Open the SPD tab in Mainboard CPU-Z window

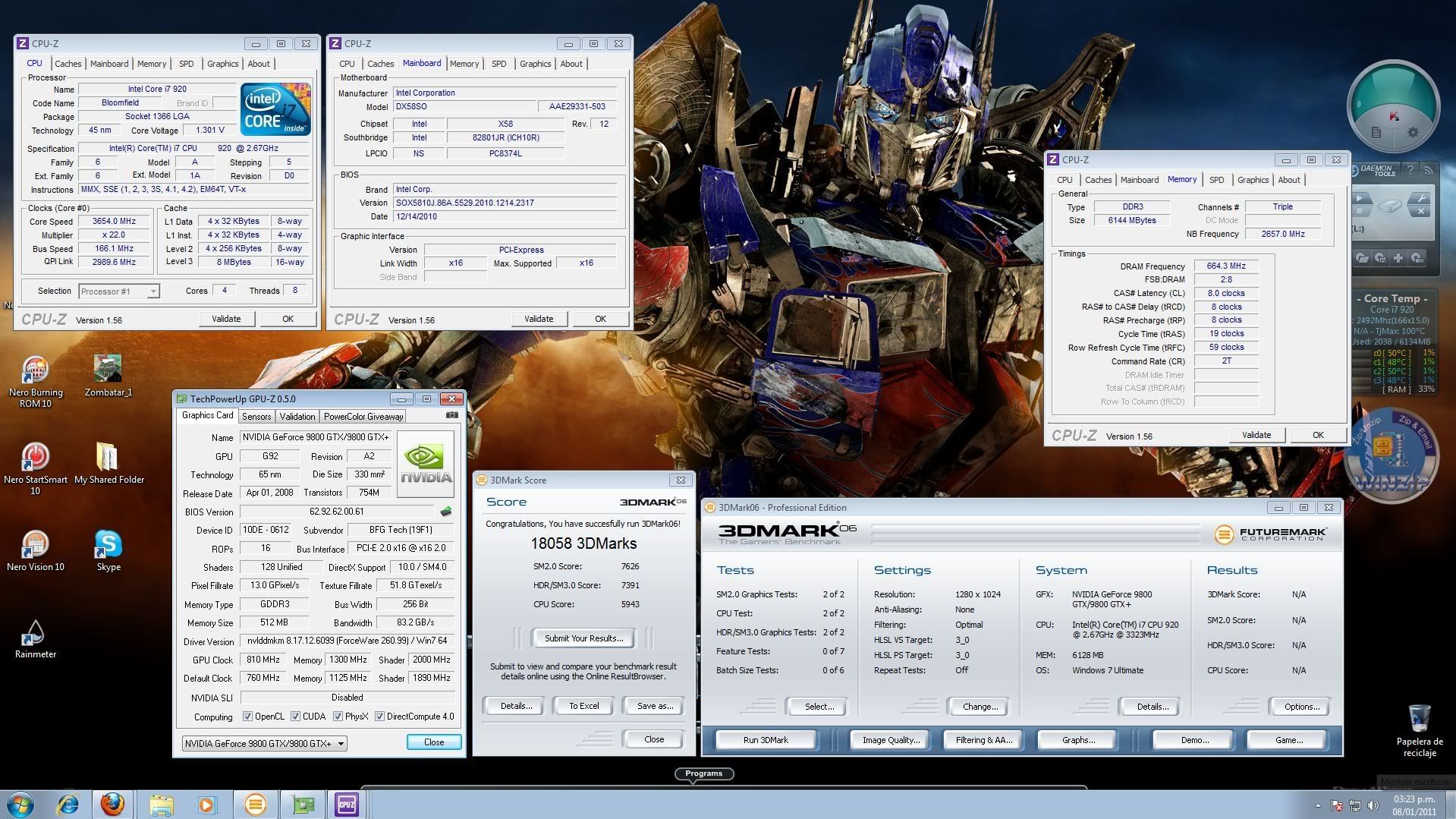click(x=498, y=64)
